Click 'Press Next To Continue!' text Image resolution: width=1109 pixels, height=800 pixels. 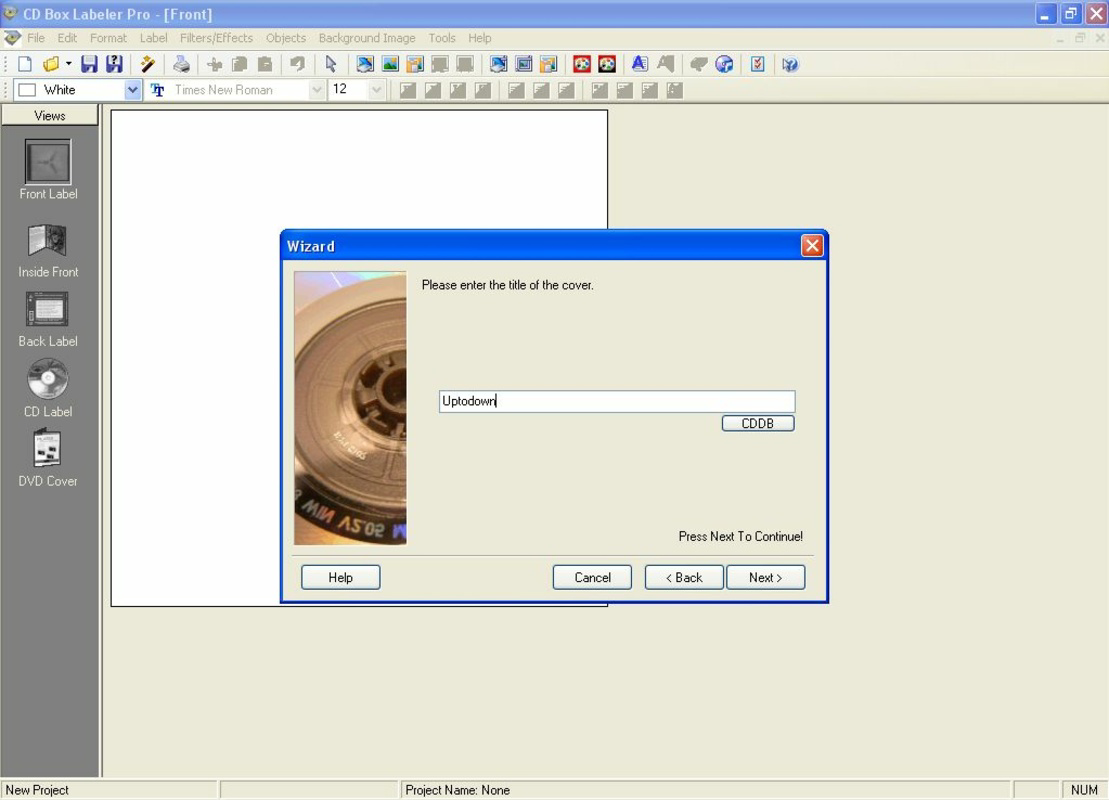tap(741, 536)
